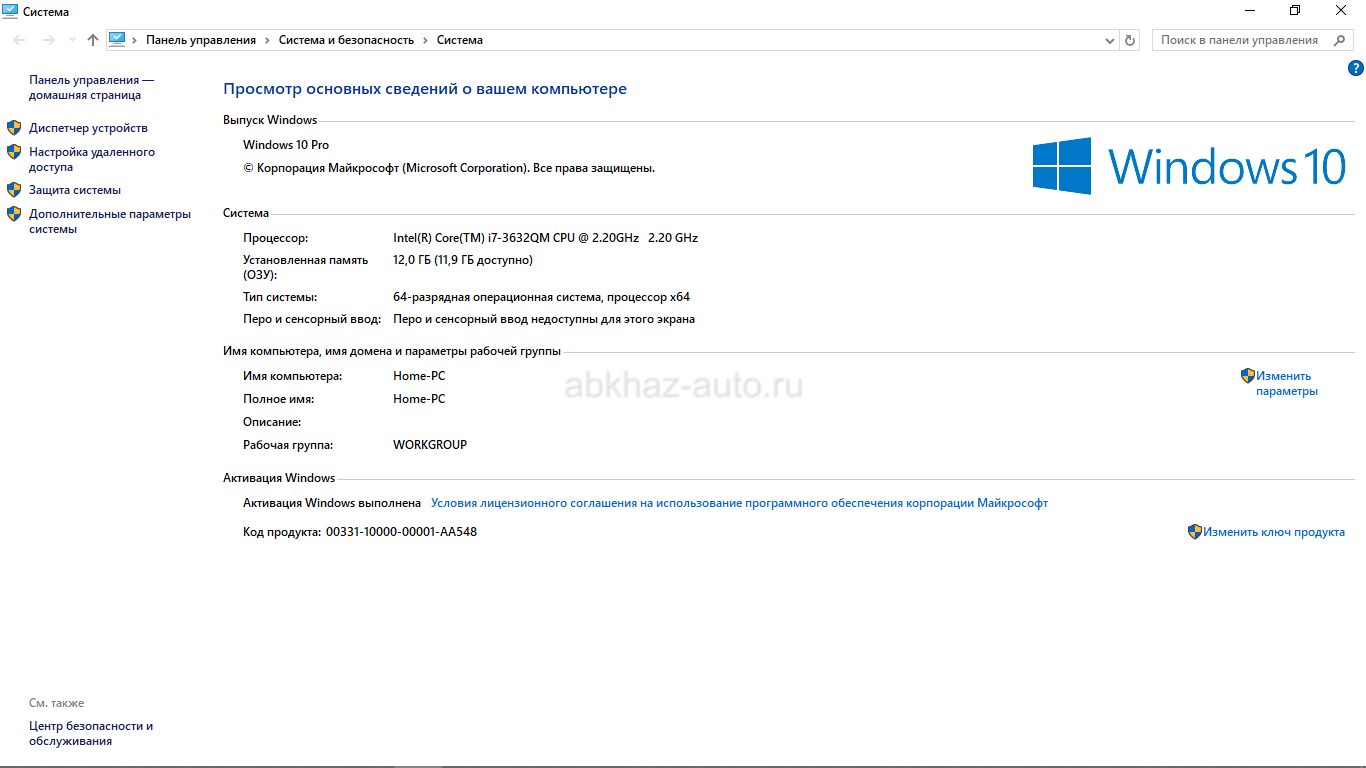Click the computer icon in the address bar

[x=118, y=40]
